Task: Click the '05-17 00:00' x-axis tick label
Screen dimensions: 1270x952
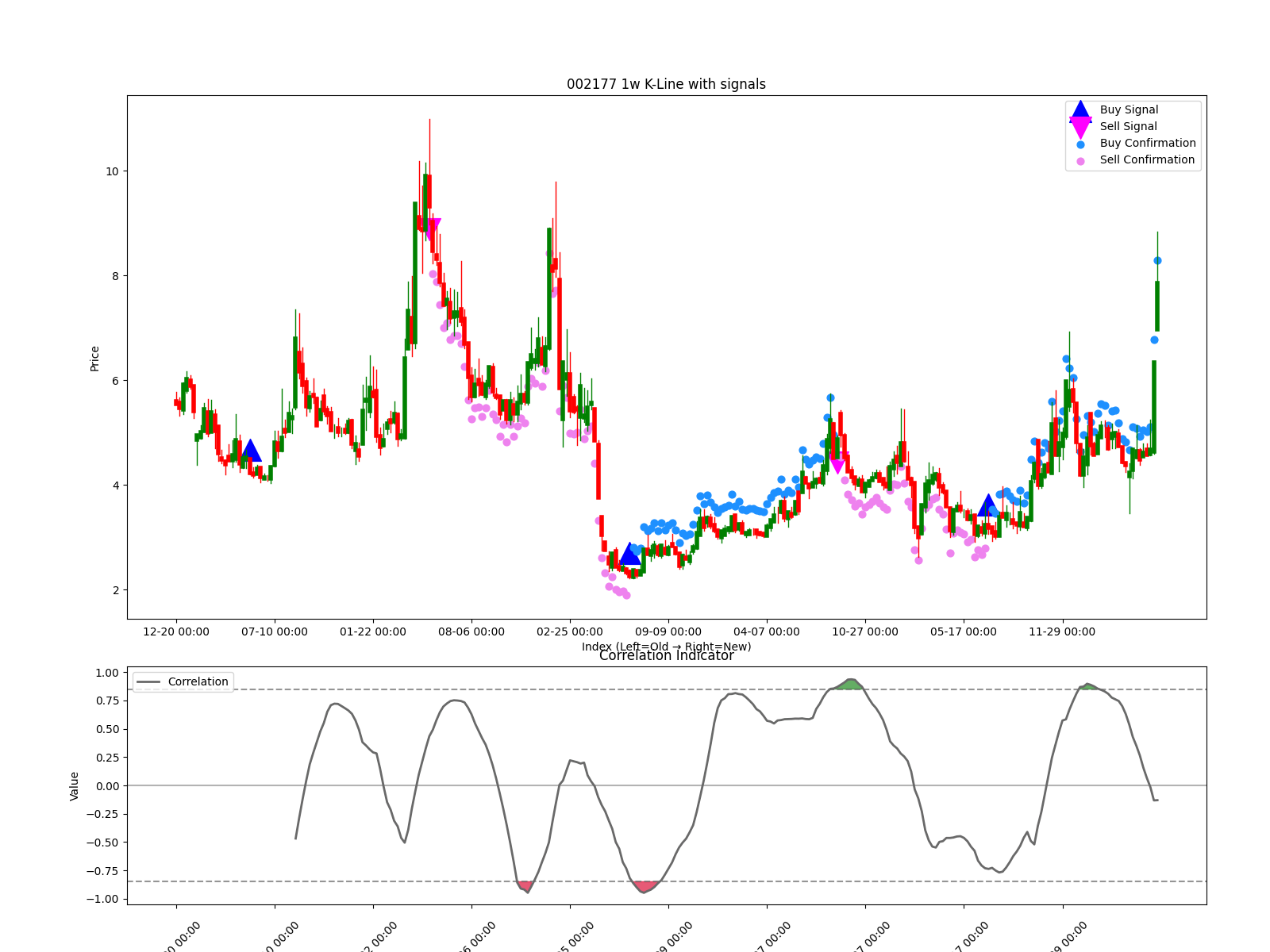Action: coord(964,631)
